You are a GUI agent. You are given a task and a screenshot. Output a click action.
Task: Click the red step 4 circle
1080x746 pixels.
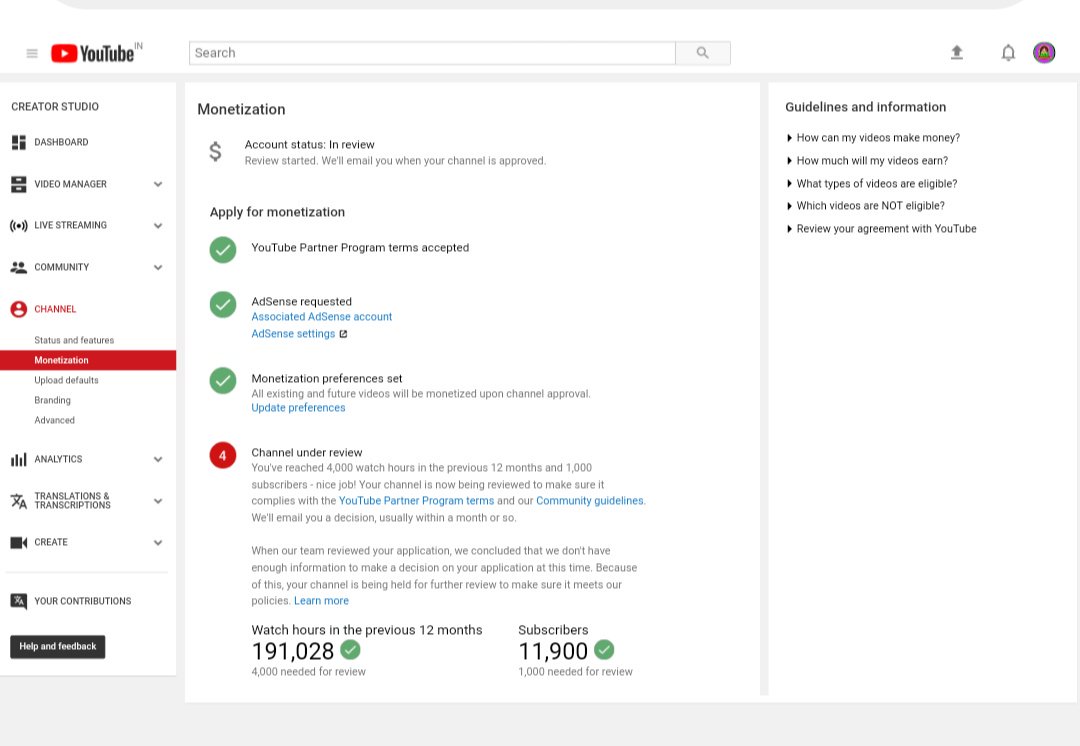(x=222, y=455)
